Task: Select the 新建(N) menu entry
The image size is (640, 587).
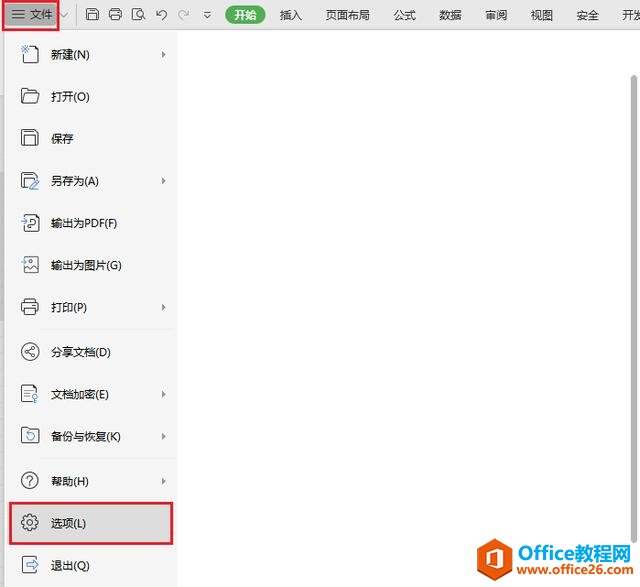Action: pos(91,54)
